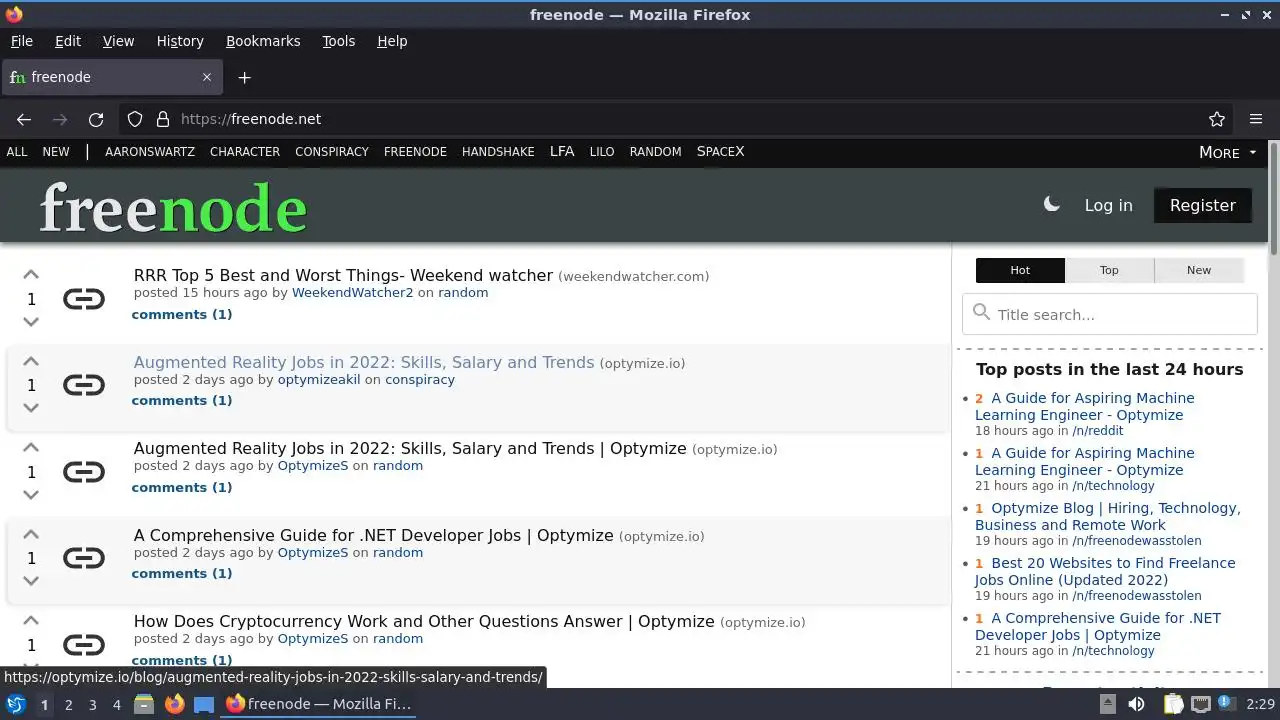Open volume control in system tray
This screenshot has width=1280, height=720.
pyautogui.click(x=1137, y=704)
